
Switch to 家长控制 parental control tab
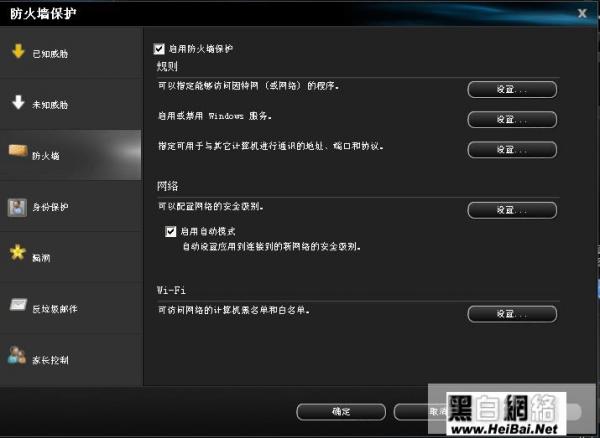pos(71,360)
